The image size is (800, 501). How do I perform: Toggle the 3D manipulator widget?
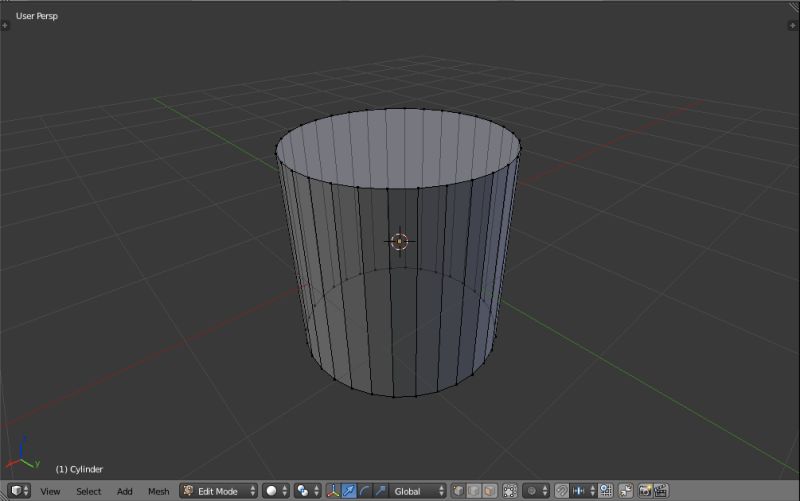pyautogui.click(x=333, y=491)
